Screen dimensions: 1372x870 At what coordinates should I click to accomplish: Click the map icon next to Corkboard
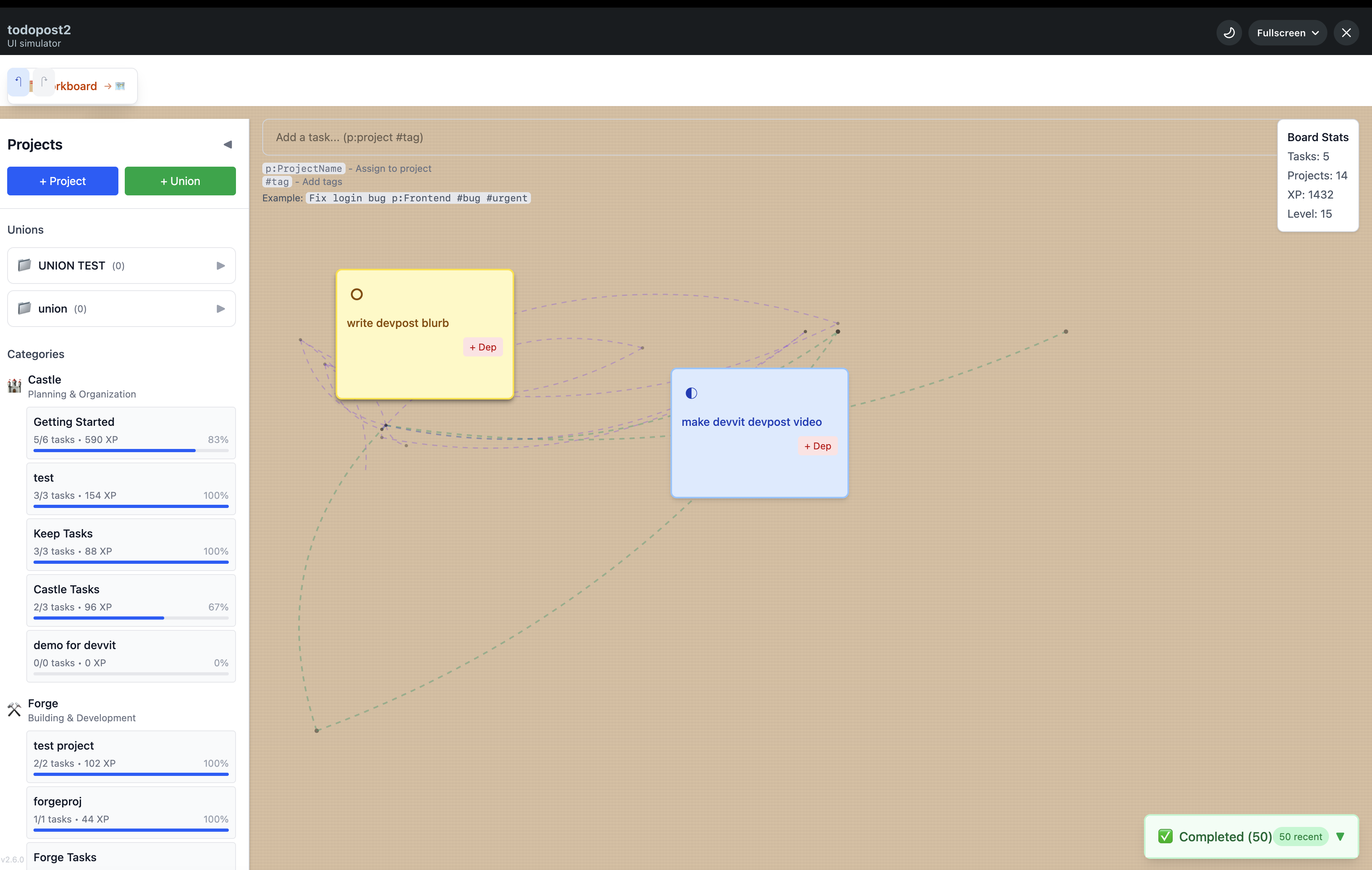(120, 86)
